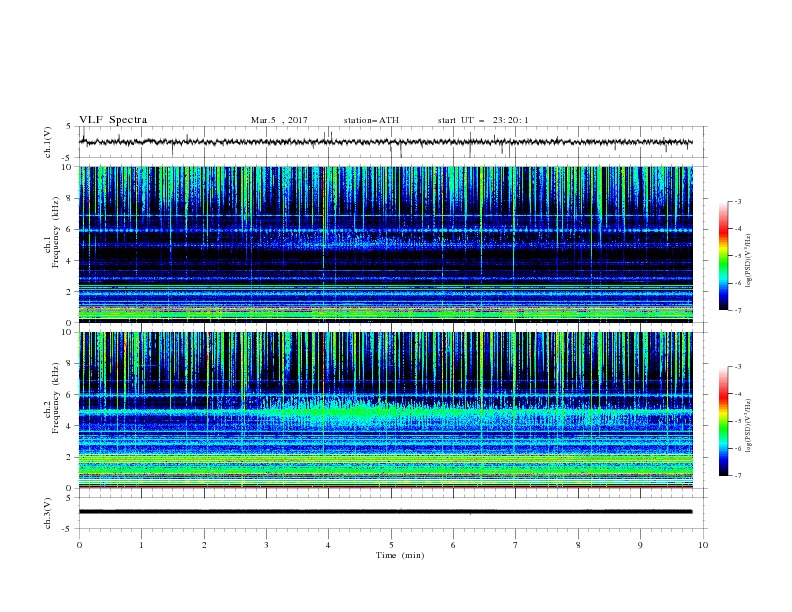Select the ch.1 "Frequency (kHz)" axis label
This screenshot has width=792, height=612.
click(x=56, y=232)
